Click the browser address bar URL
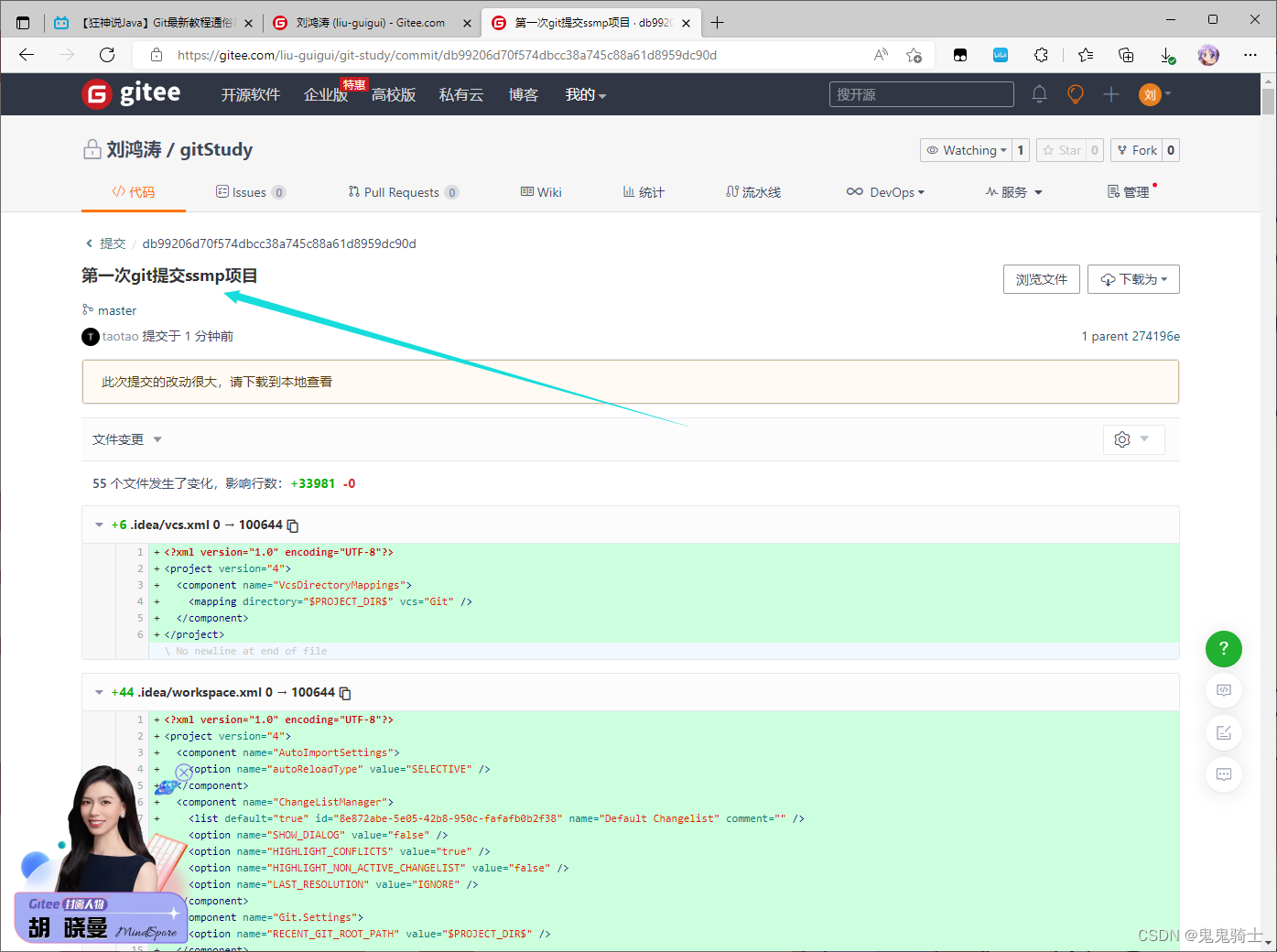This screenshot has width=1277, height=952. tap(447, 55)
